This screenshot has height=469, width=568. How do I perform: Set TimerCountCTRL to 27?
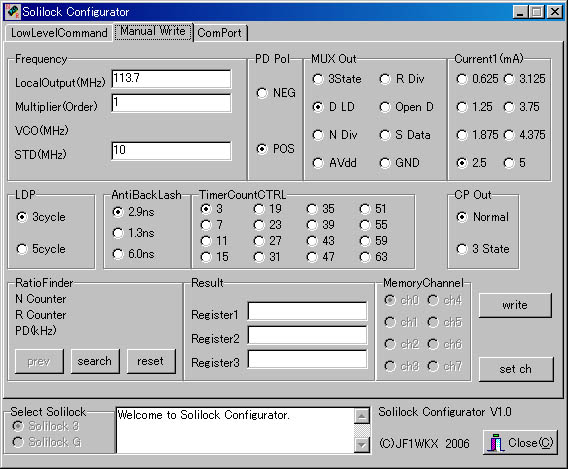point(267,241)
